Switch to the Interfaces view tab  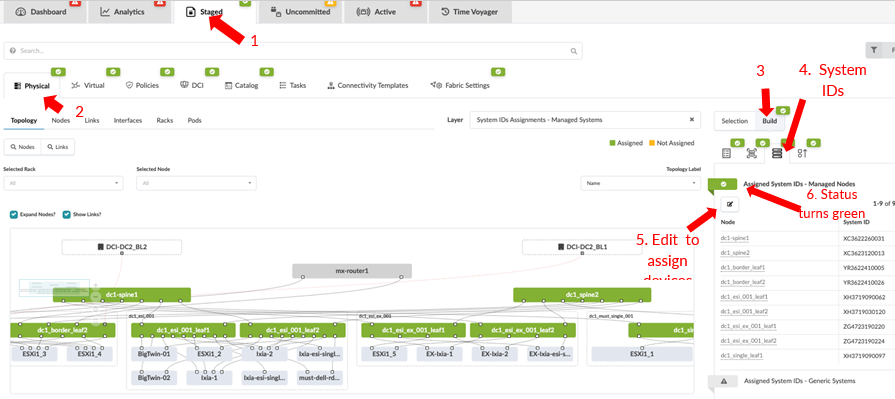[x=128, y=120]
